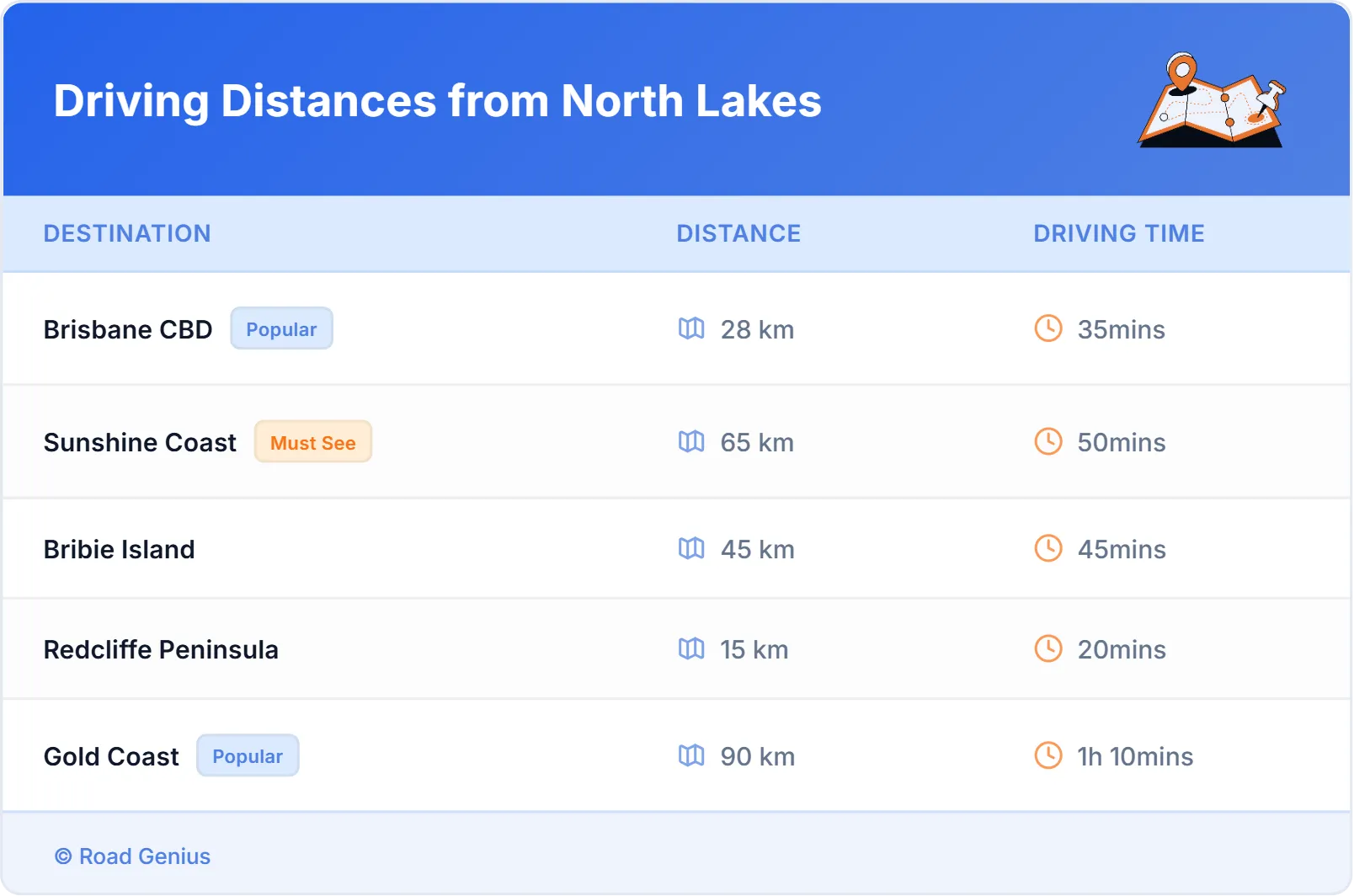Click the Popular badge next to Gold Coast

tap(248, 755)
